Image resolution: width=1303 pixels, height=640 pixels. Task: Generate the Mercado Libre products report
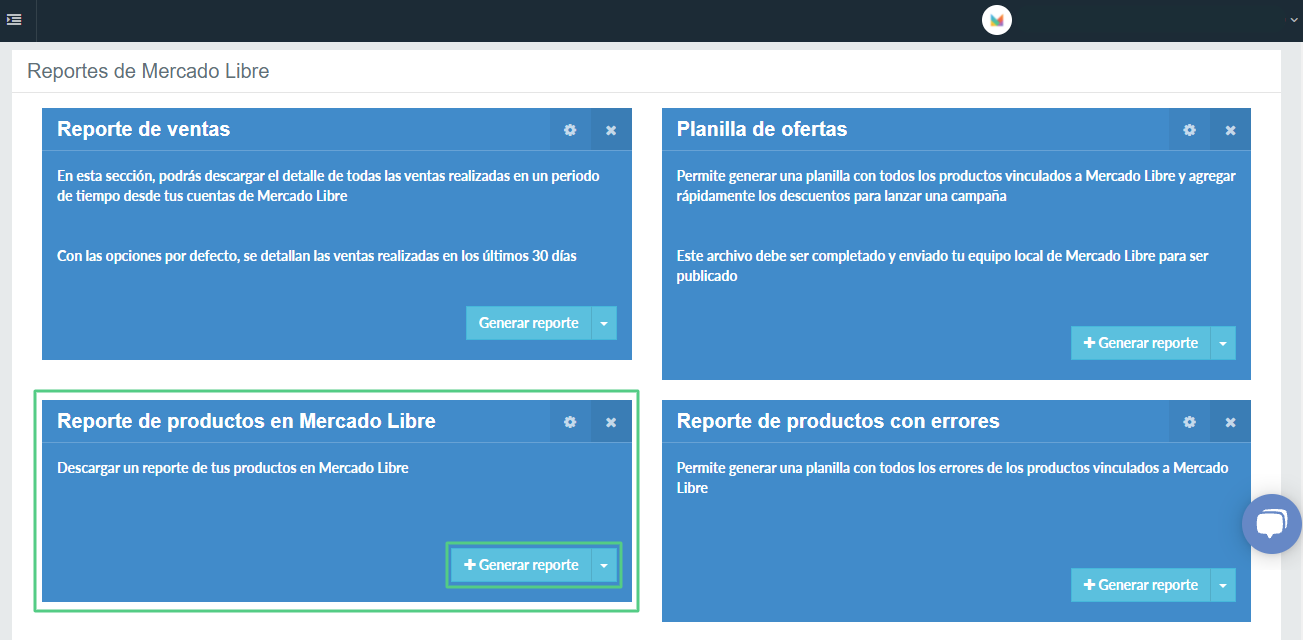521,565
